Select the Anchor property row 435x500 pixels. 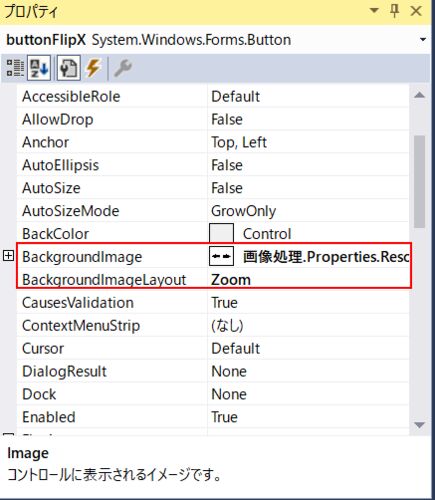213,142
